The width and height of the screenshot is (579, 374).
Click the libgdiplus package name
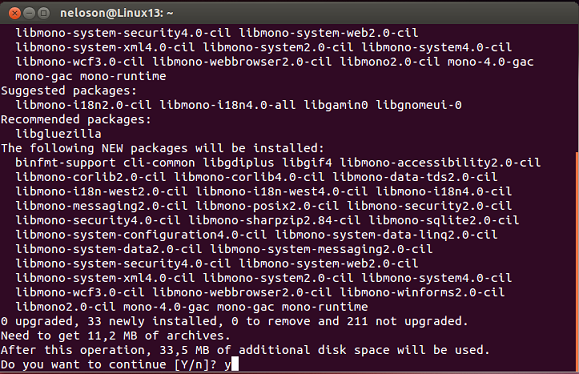(x=239, y=162)
